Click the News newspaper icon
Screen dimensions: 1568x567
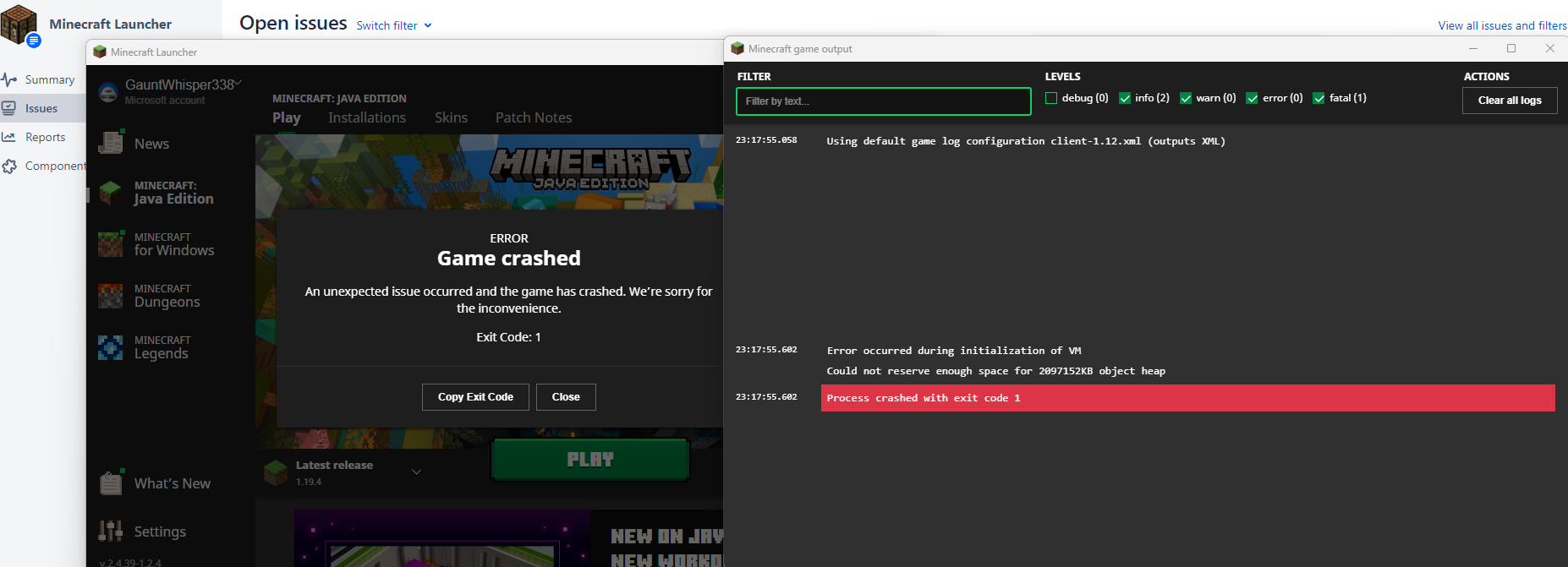(111, 142)
